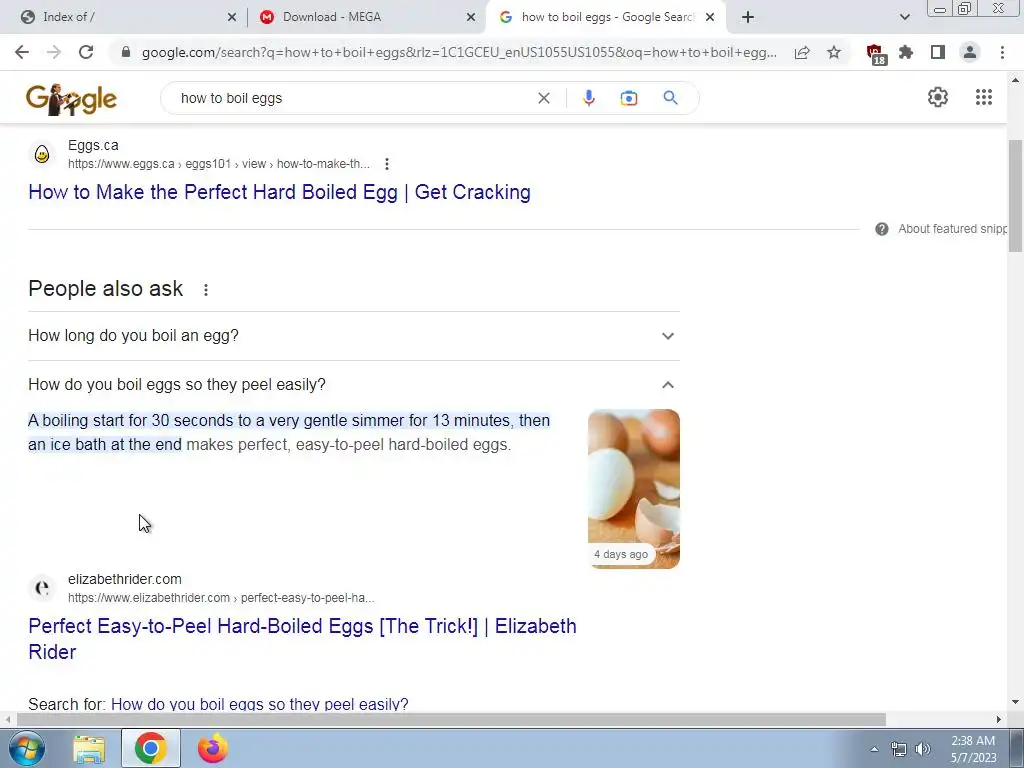Viewport: 1024px width, 768px height.
Task: Click the elizabethrider.com URL breadcrumb
Action: tap(149, 598)
